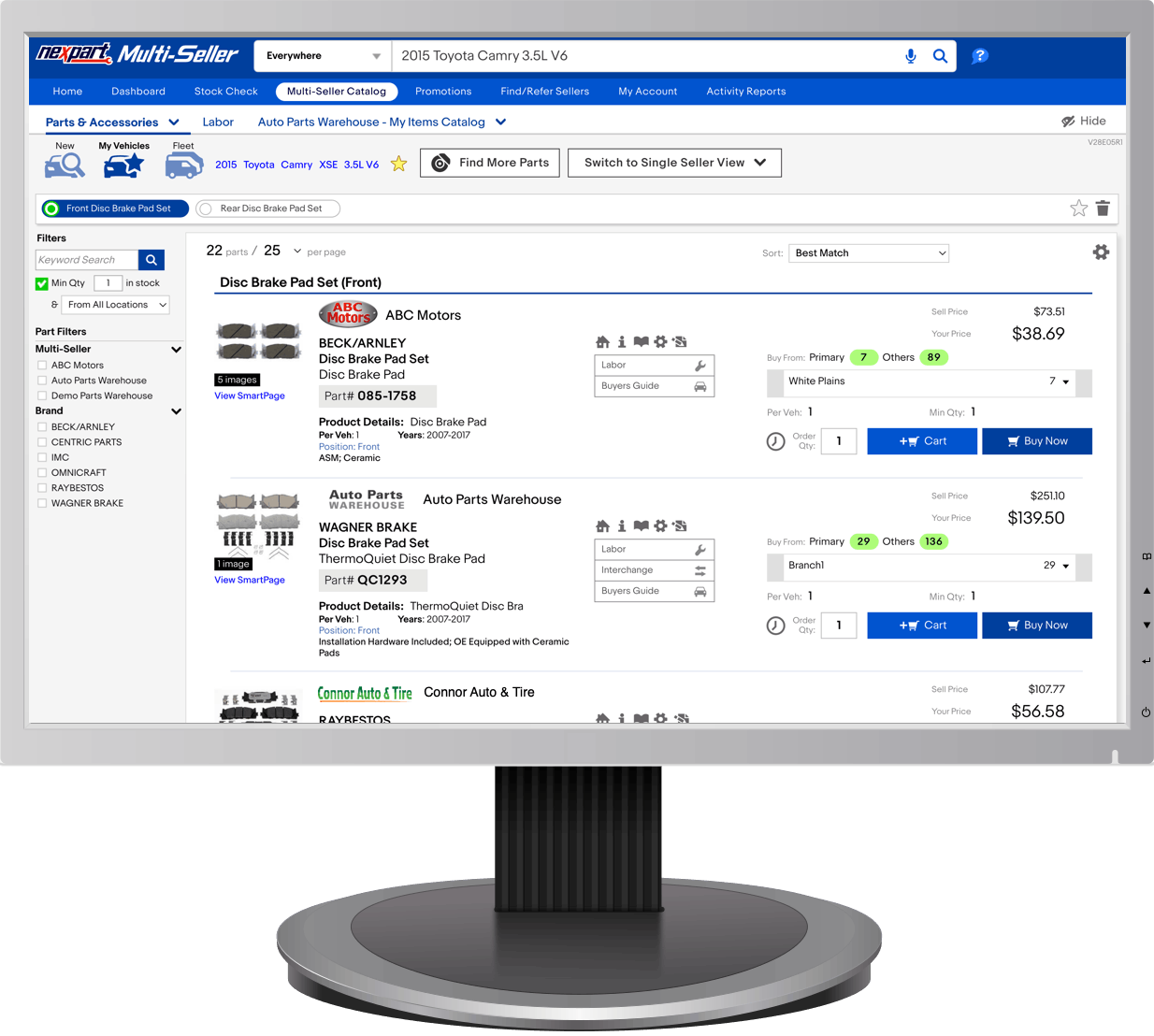
Task: Open the Fleet vehicles icon
Action: click(183, 165)
